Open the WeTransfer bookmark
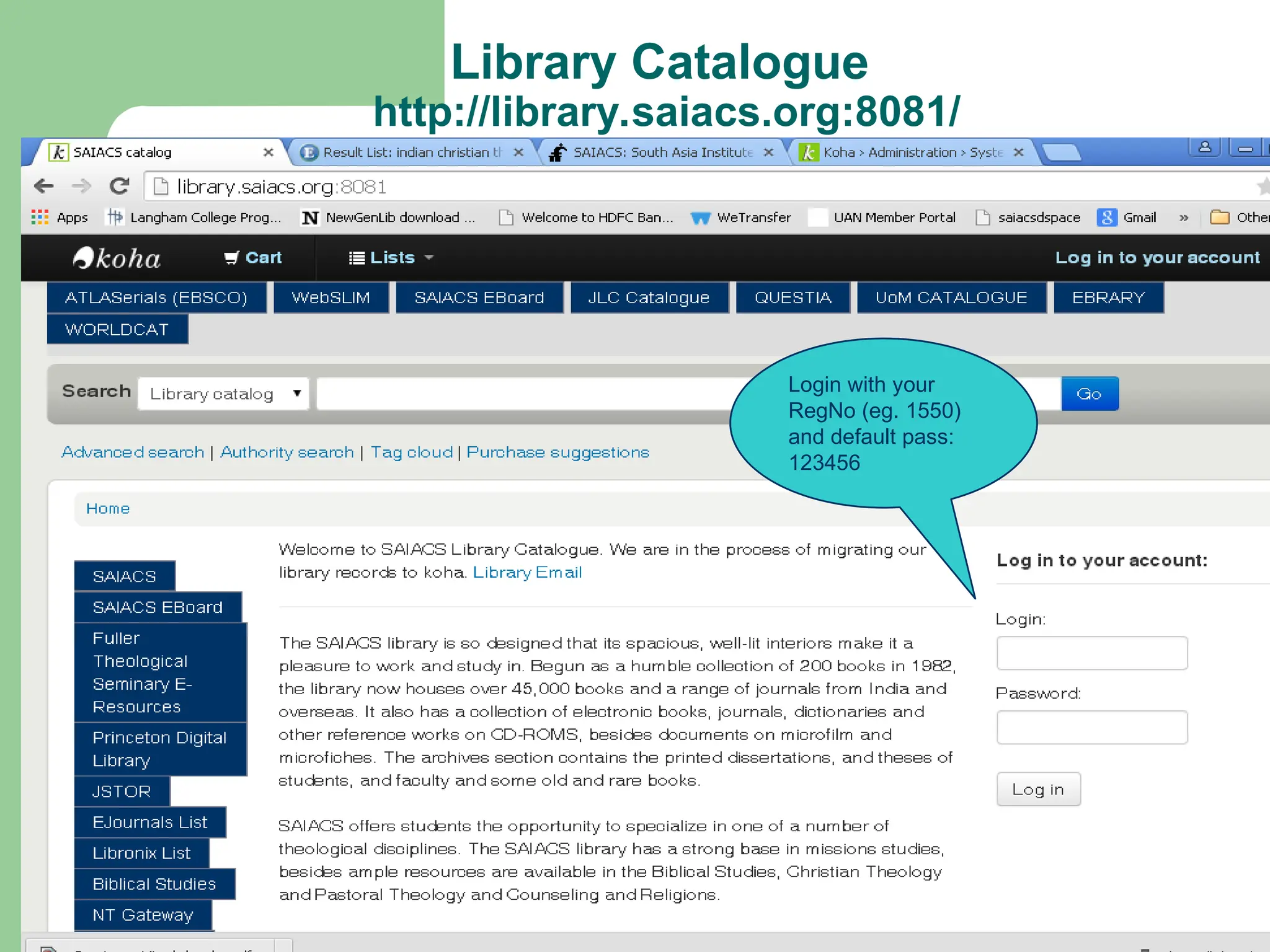 [741, 218]
